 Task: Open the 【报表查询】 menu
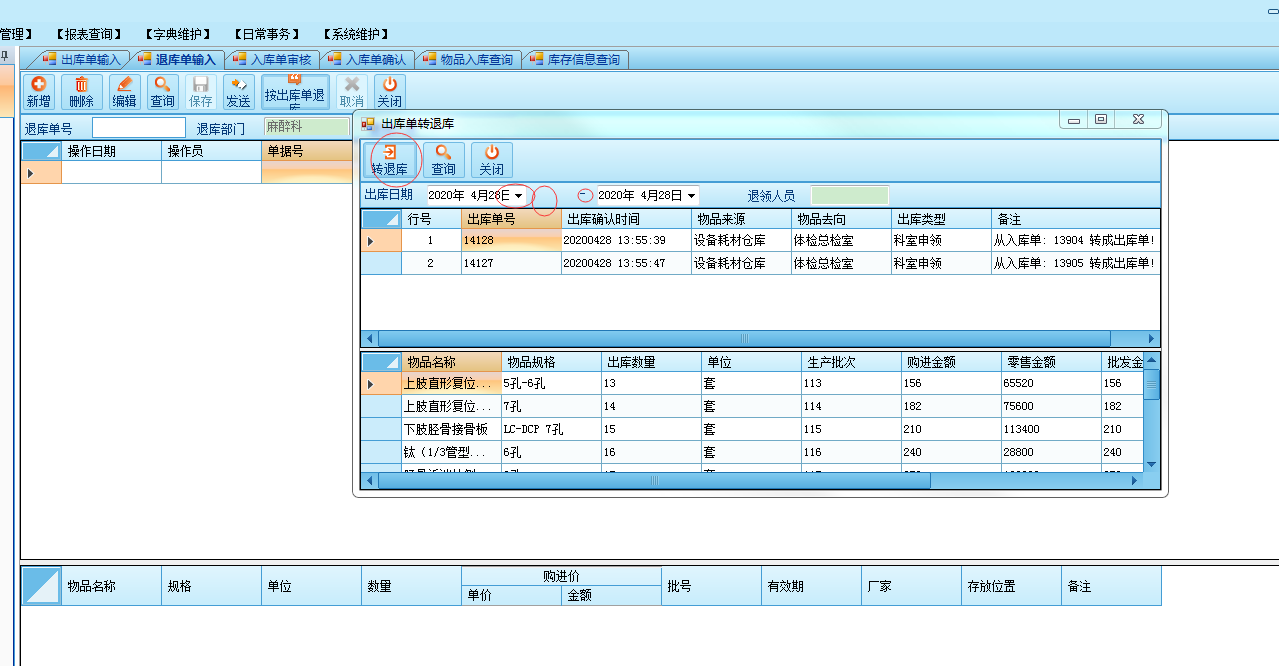(88, 34)
